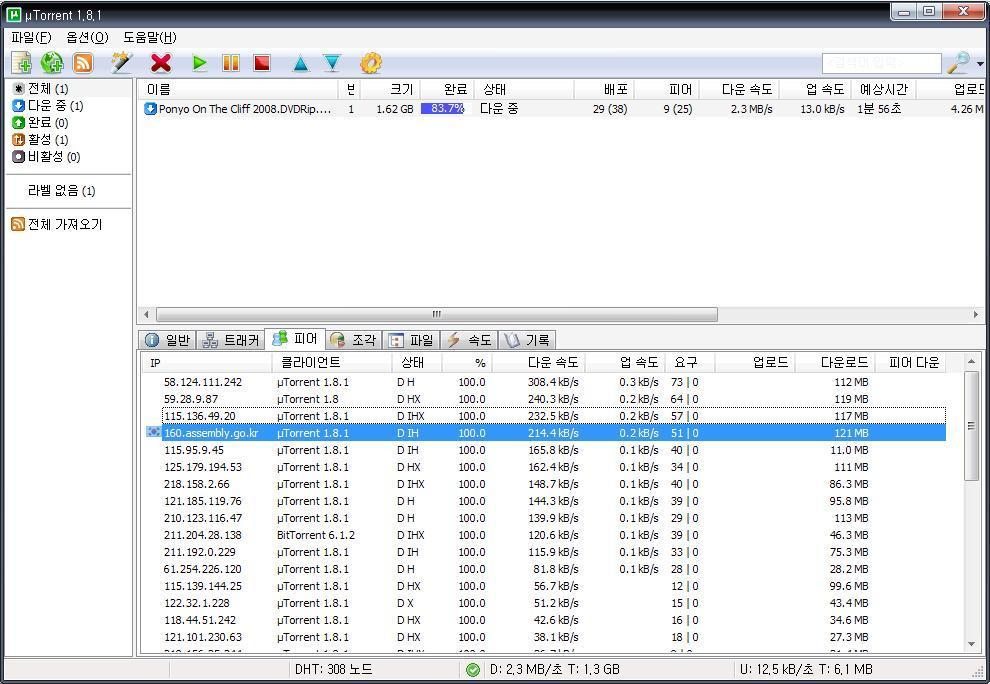Click Add Torrent from URL globe icon
The width and height of the screenshot is (990, 684).
click(x=52, y=63)
